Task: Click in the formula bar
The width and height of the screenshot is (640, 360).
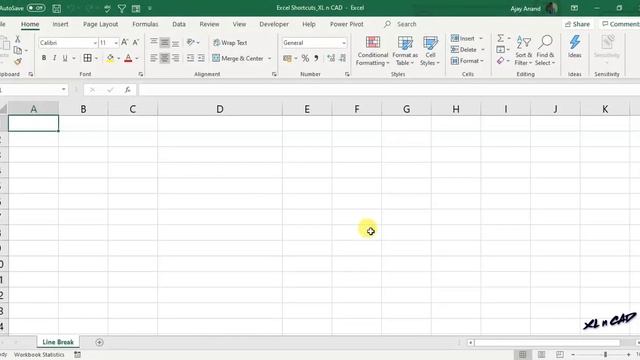Action: tap(388, 90)
